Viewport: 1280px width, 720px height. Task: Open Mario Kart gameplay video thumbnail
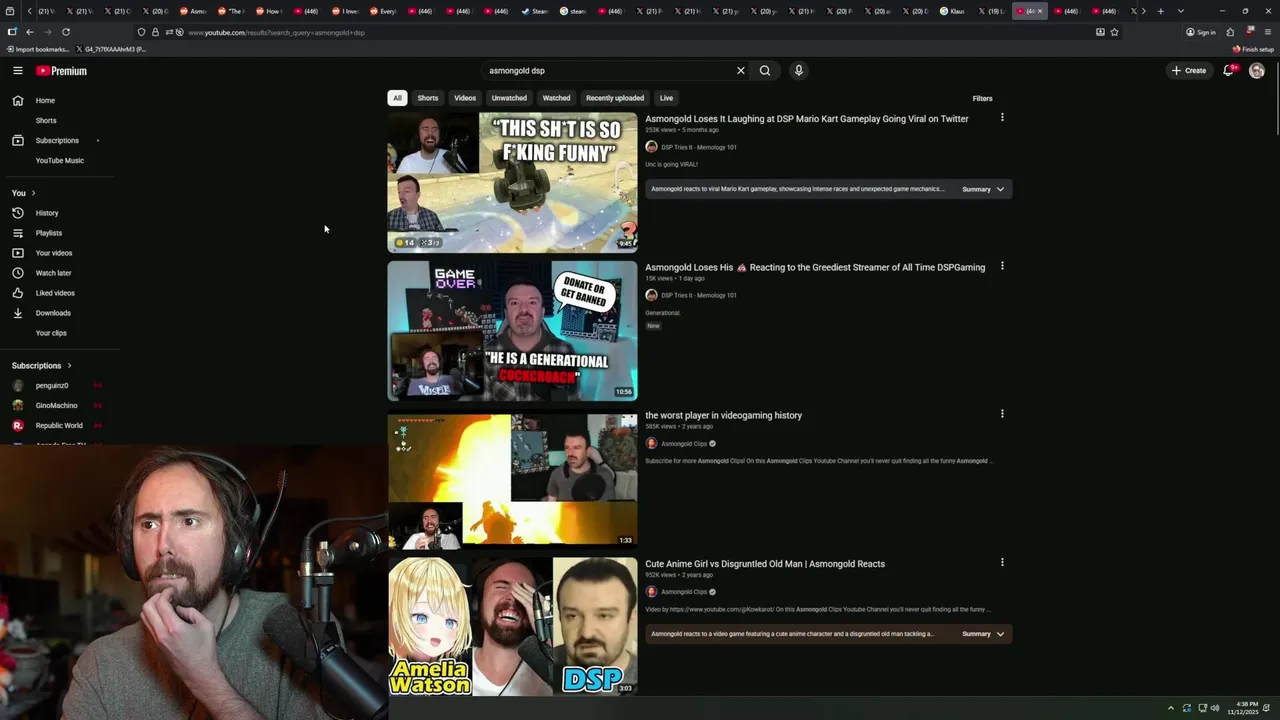[512, 182]
